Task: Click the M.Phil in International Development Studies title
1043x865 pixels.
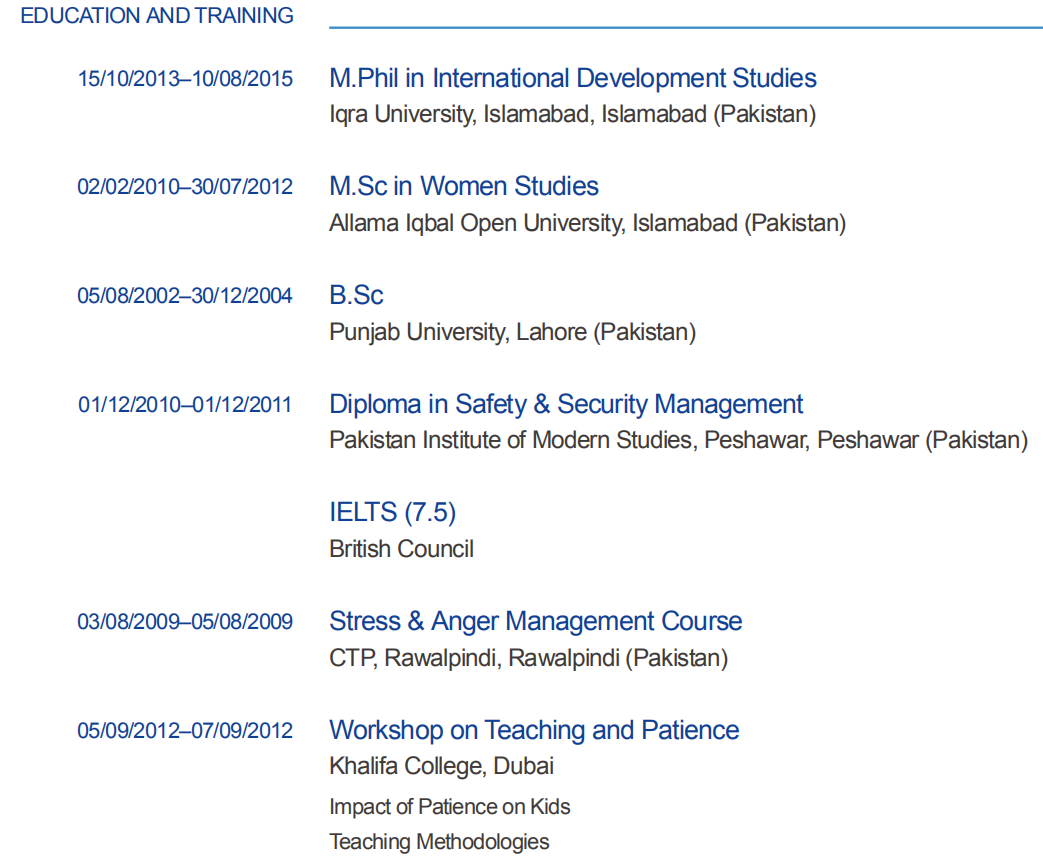Action: [572, 78]
